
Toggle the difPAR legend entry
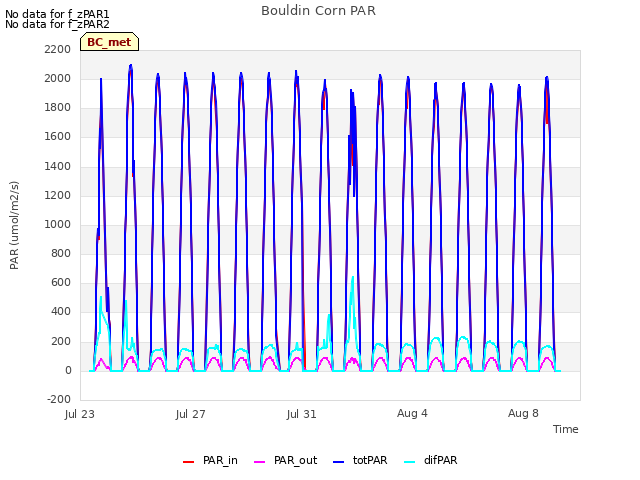431,460
